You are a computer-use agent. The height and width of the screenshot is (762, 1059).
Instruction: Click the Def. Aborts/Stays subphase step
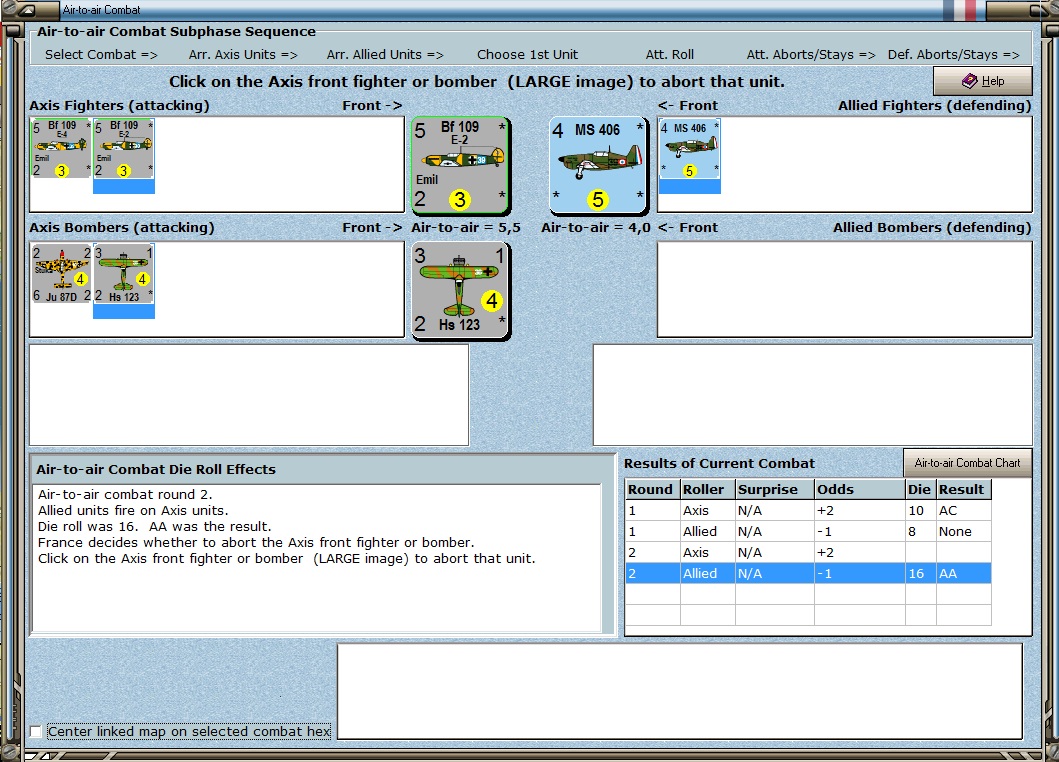(954, 55)
